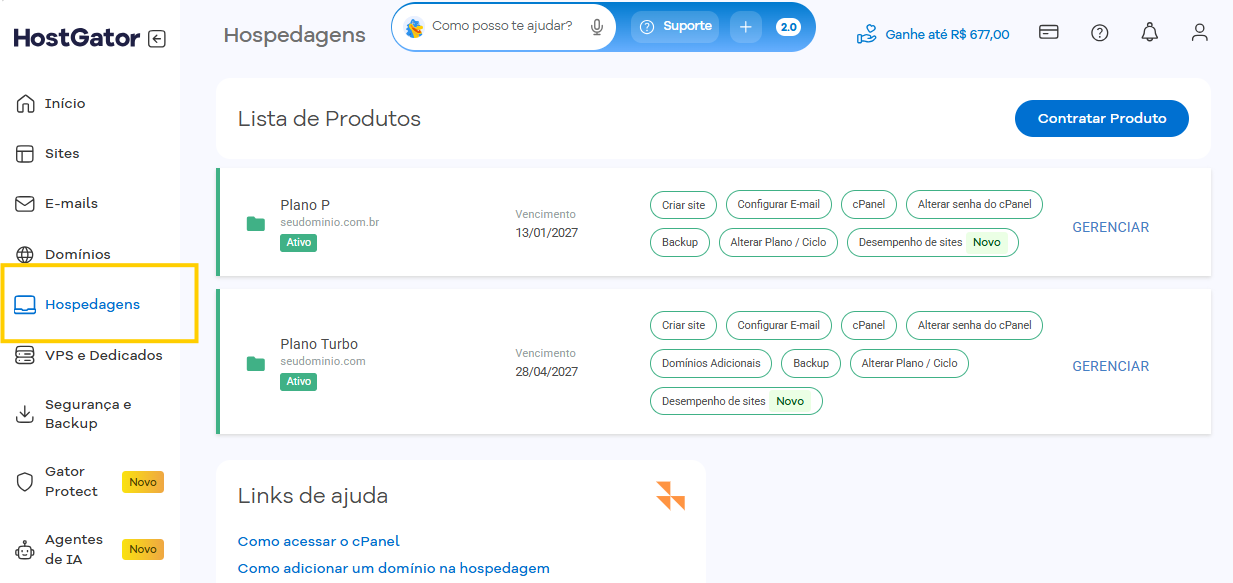Open VPS e Dedicados in sidebar
This screenshot has height=583, width=1233.
[104, 355]
